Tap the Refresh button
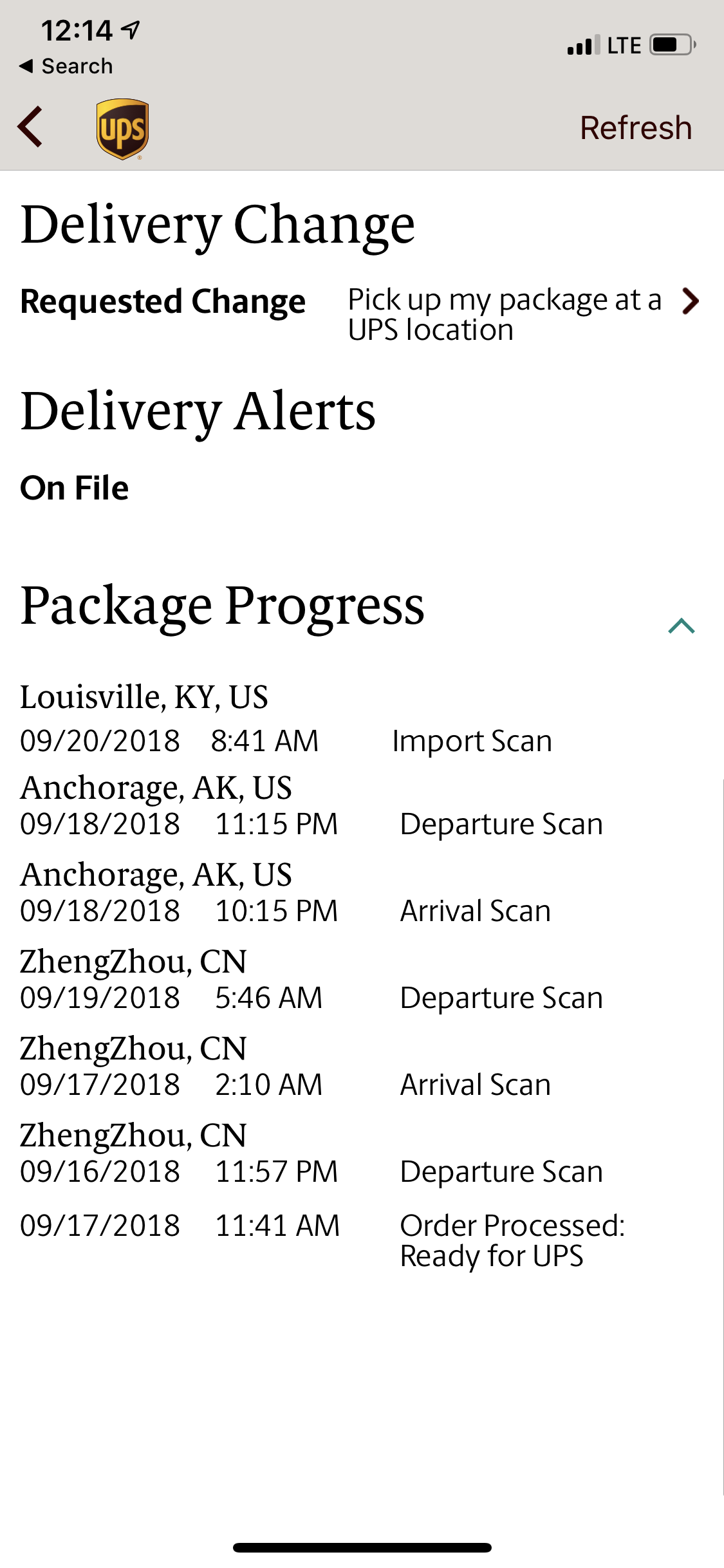 (635, 127)
